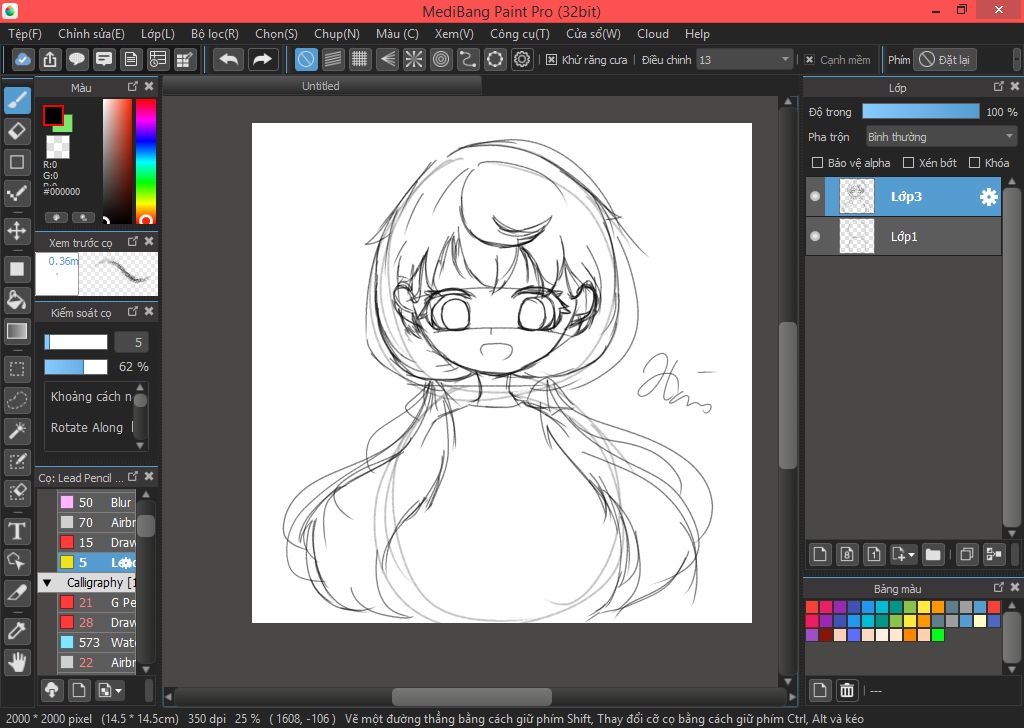Toggle the Khử răng cưa checkbox

click(551, 60)
